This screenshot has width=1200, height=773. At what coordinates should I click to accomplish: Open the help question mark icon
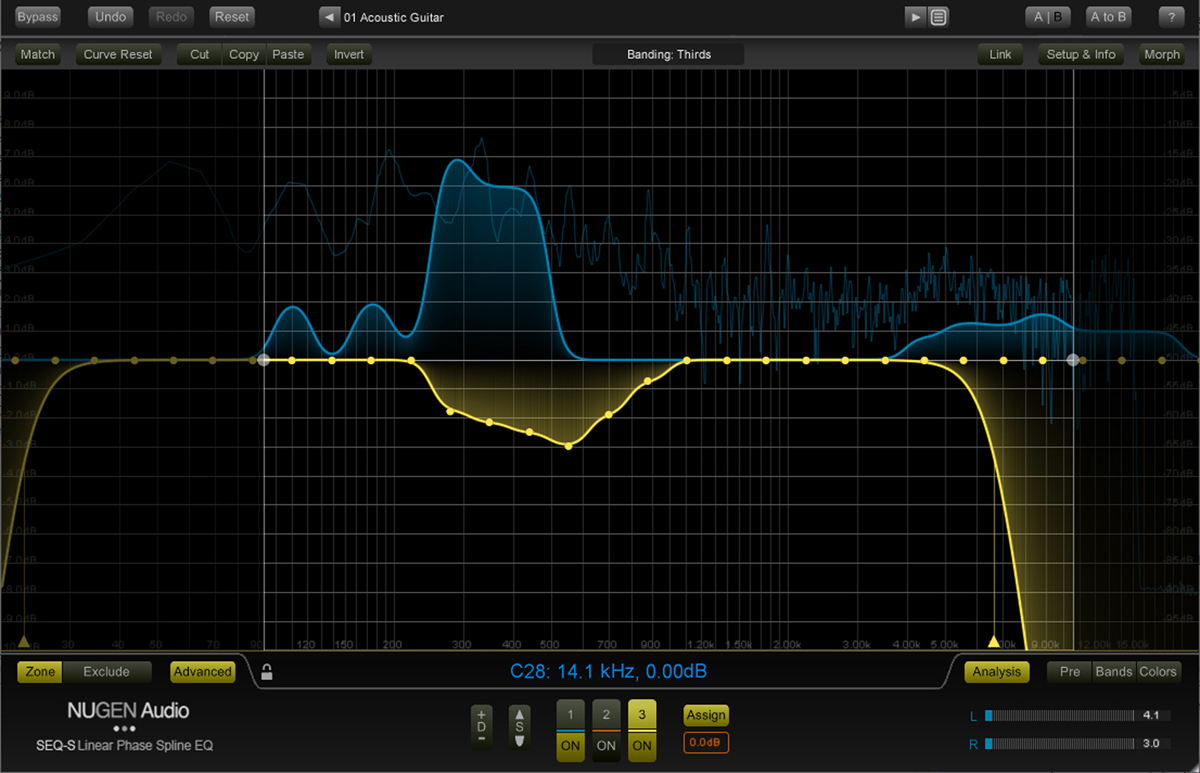click(x=1172, y=16)
